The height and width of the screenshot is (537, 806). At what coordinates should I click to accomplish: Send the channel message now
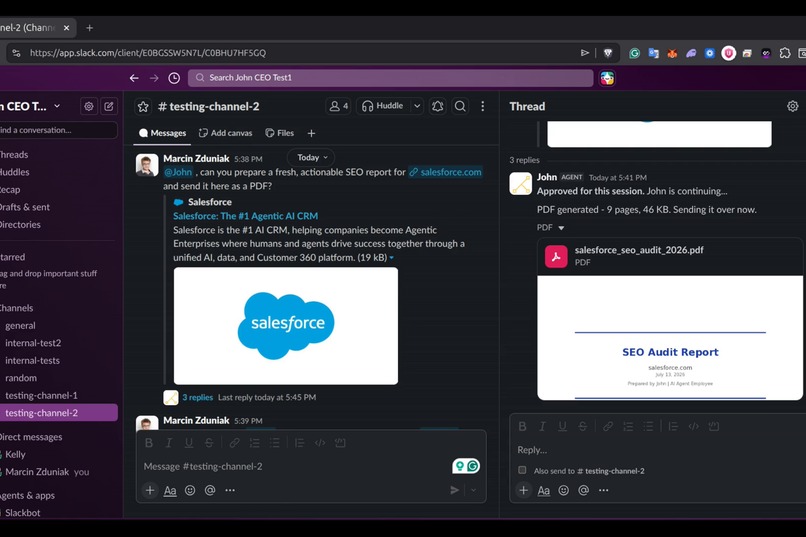[454, 490]
